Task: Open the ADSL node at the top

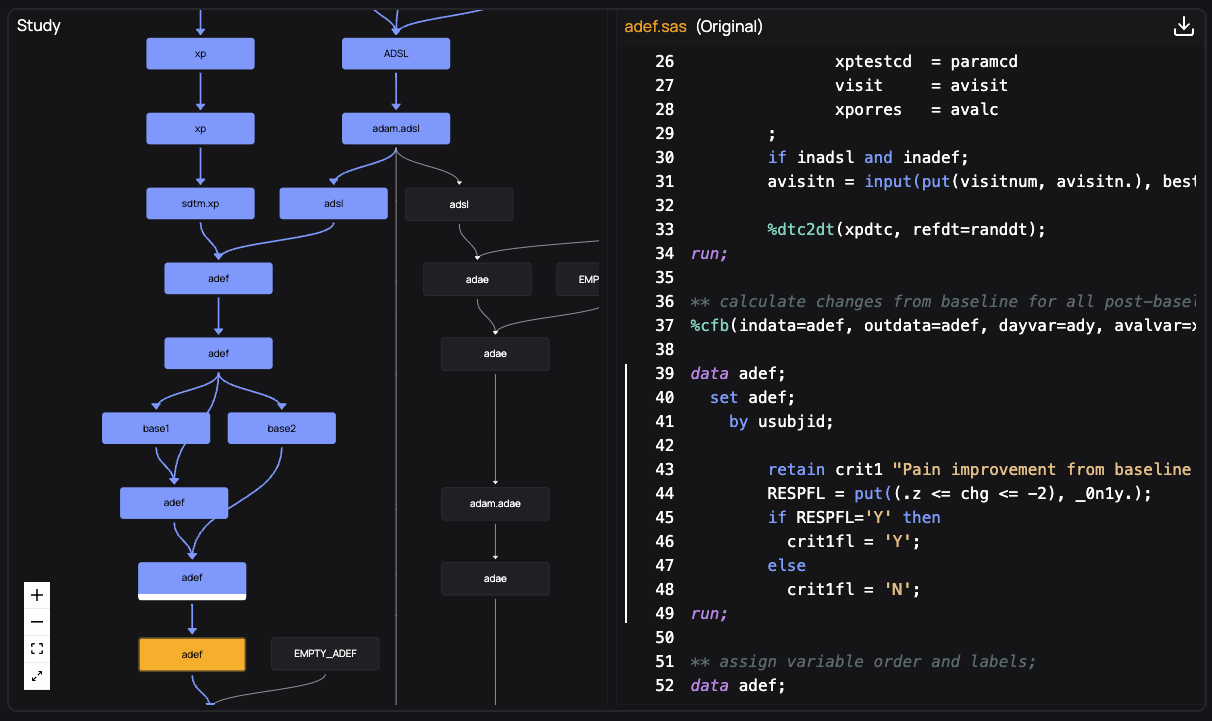Action: [396, 54]
